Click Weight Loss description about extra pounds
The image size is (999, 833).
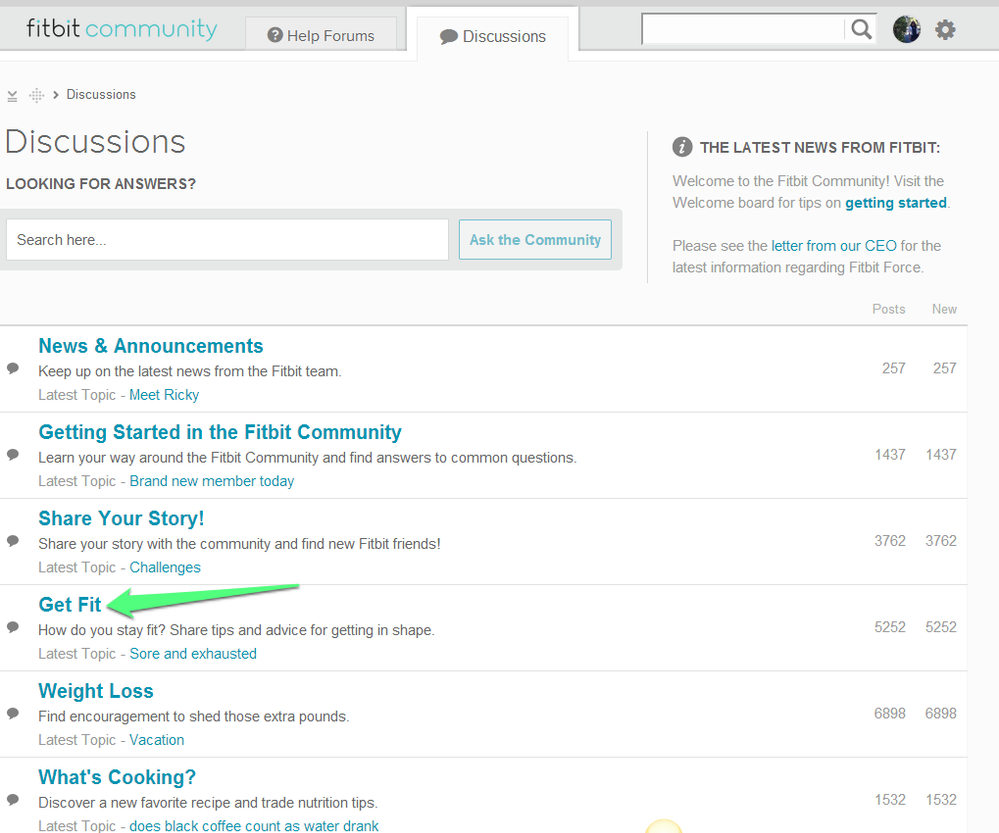click(194, 717)
